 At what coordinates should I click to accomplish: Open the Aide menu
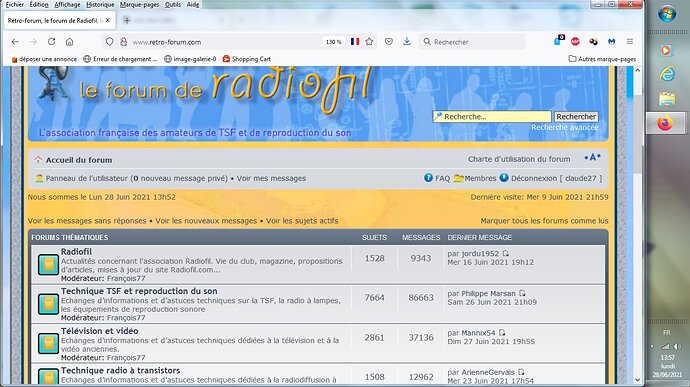click(x=193, y=4)
